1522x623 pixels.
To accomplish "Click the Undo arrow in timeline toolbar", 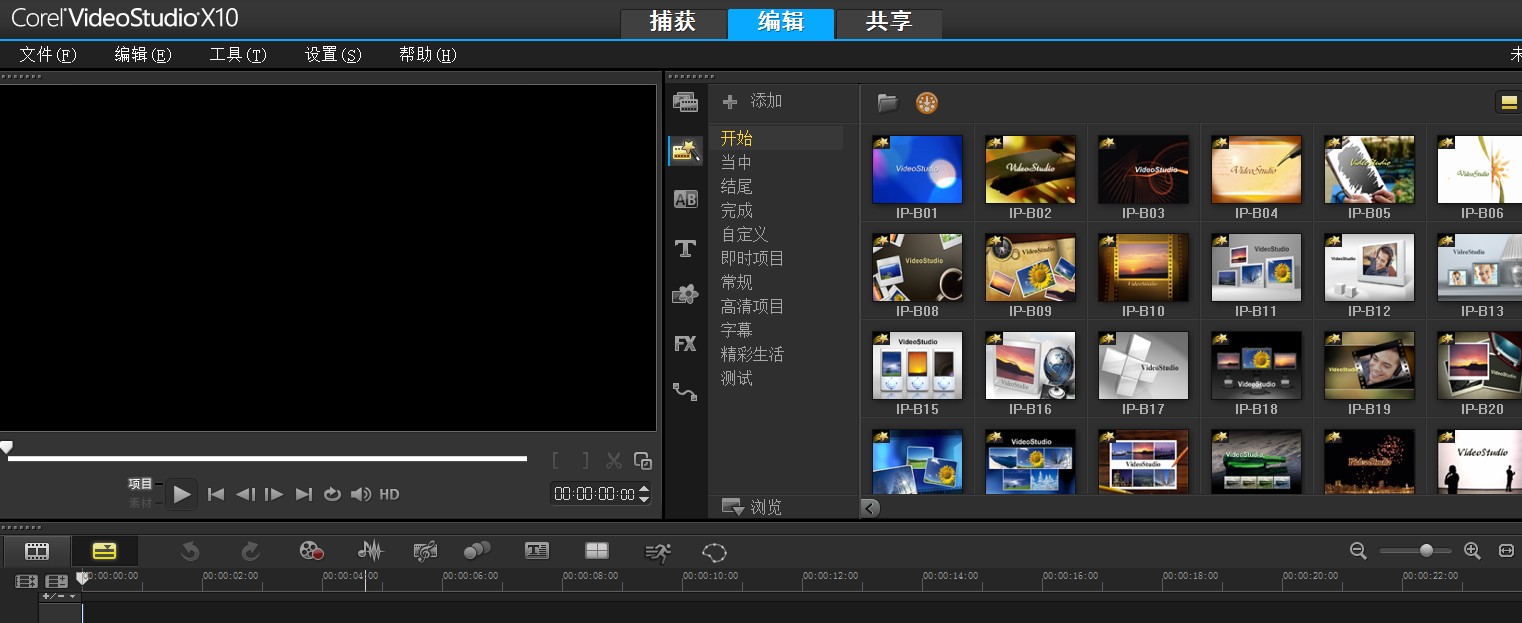I will coord(190,551).
